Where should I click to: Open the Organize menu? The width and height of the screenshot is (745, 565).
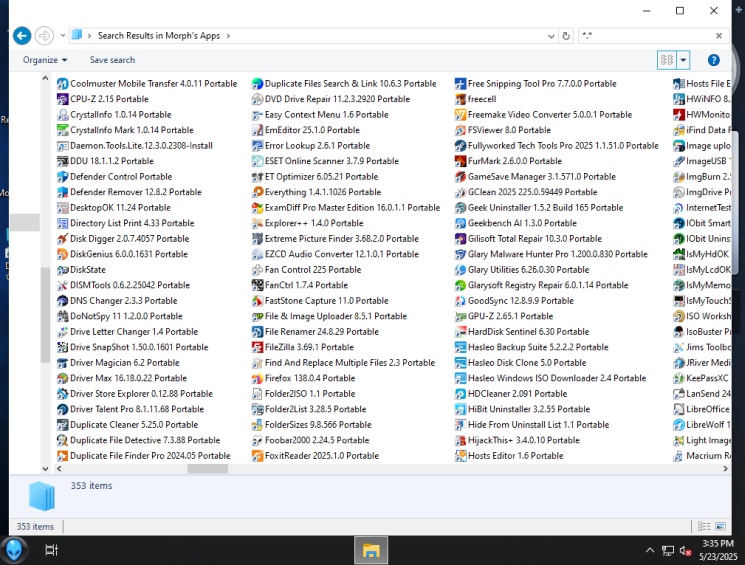coord(45,60)
